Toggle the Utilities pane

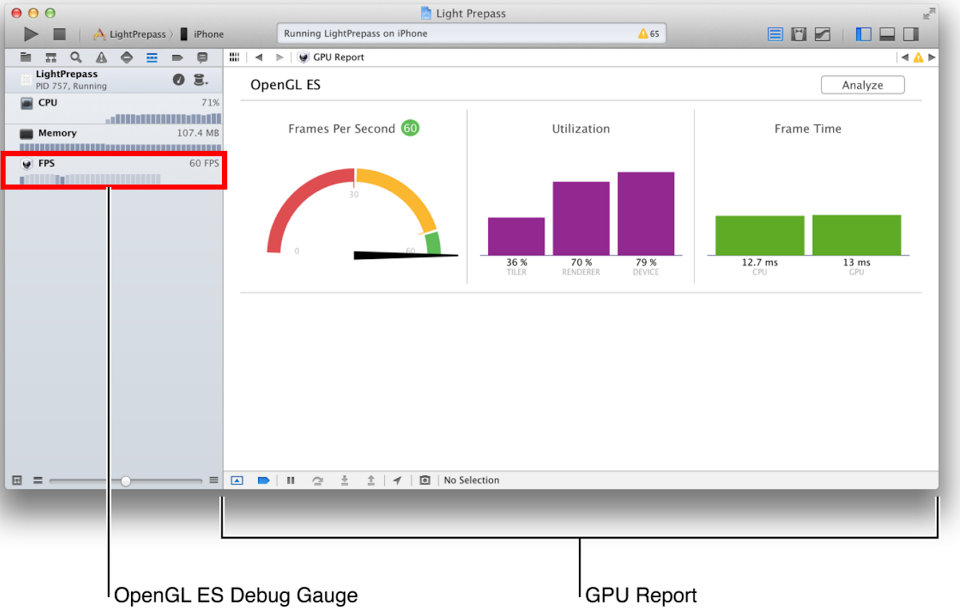[911, 34]
